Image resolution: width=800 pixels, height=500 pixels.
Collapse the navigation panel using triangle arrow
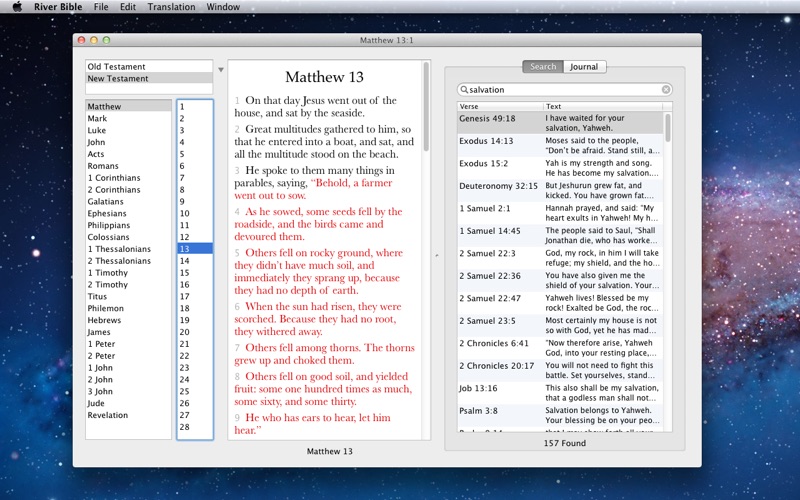click(220, 70)
